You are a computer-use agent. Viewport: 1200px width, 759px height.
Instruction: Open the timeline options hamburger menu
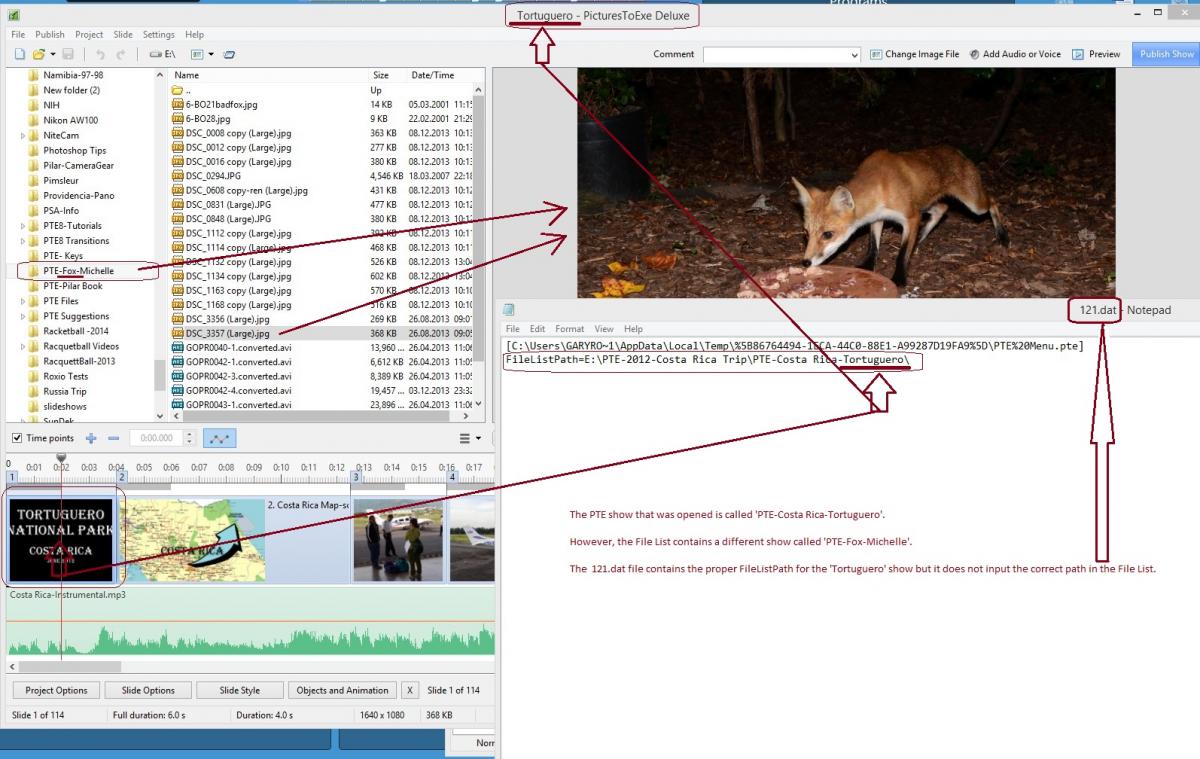pos(464,438)
